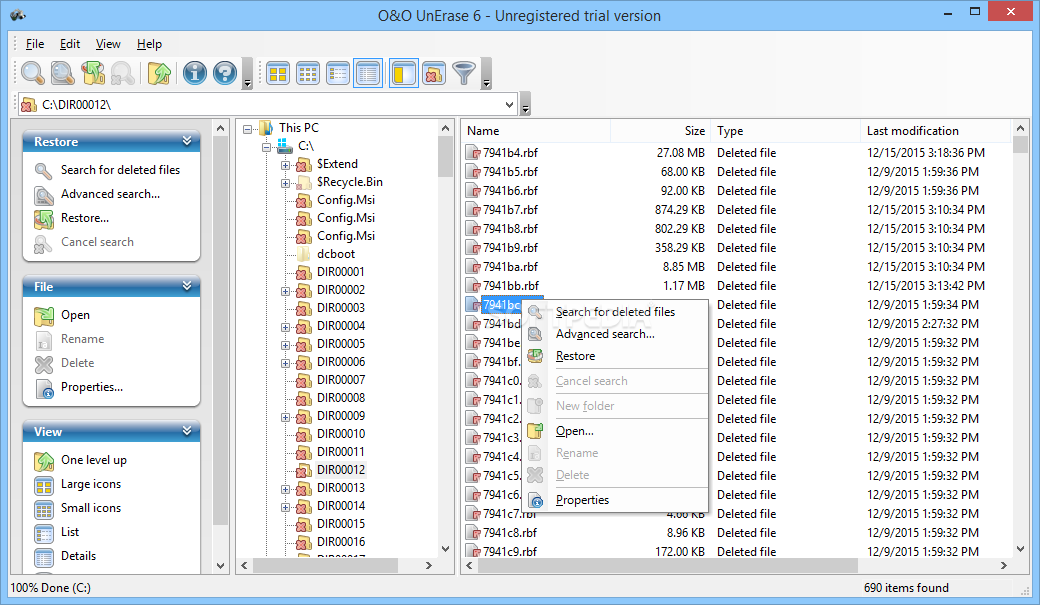
Task: Click Restore... in the Restore panel
Action: (85, 218)
